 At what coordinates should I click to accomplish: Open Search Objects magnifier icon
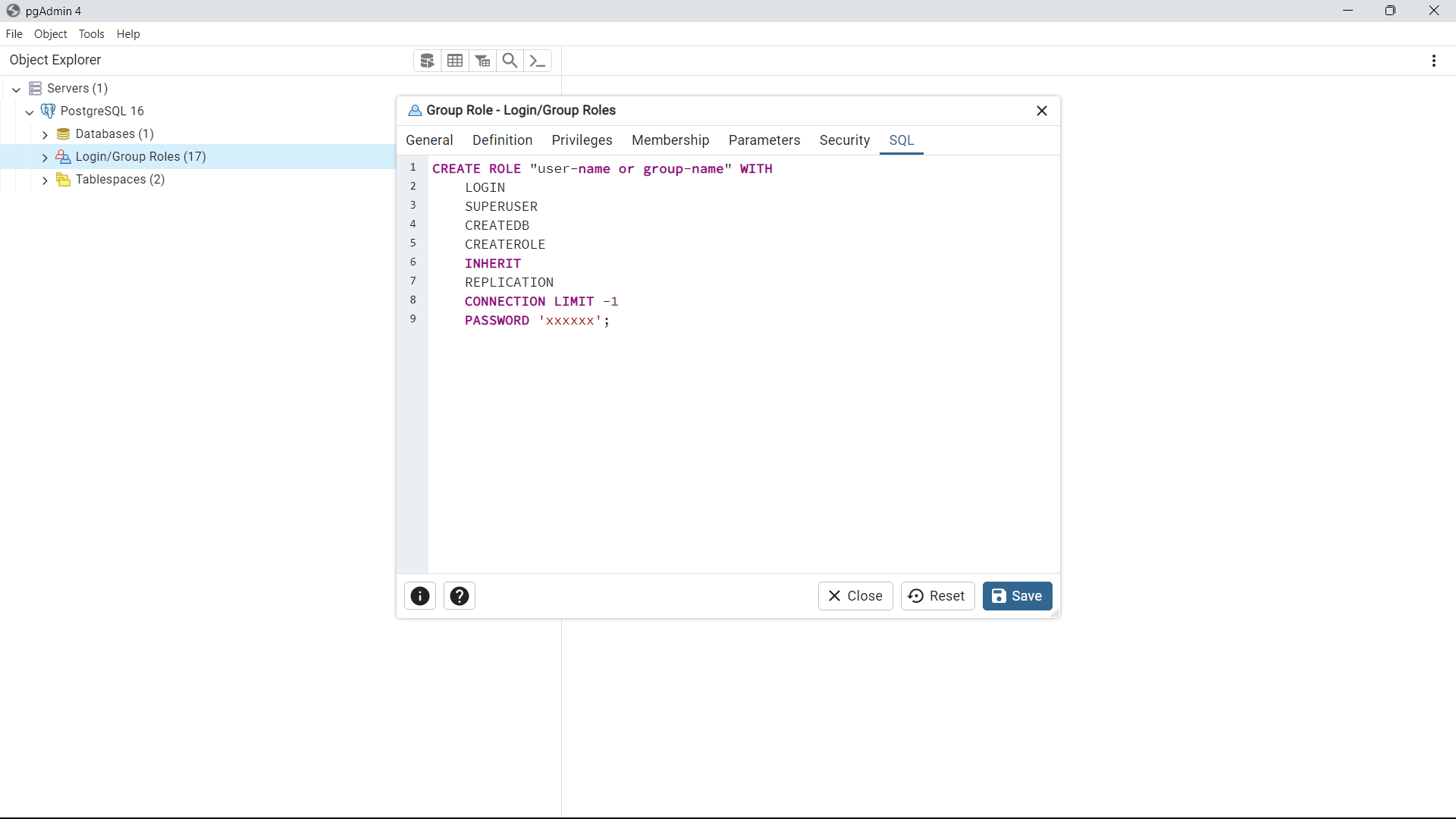point(510,61)
